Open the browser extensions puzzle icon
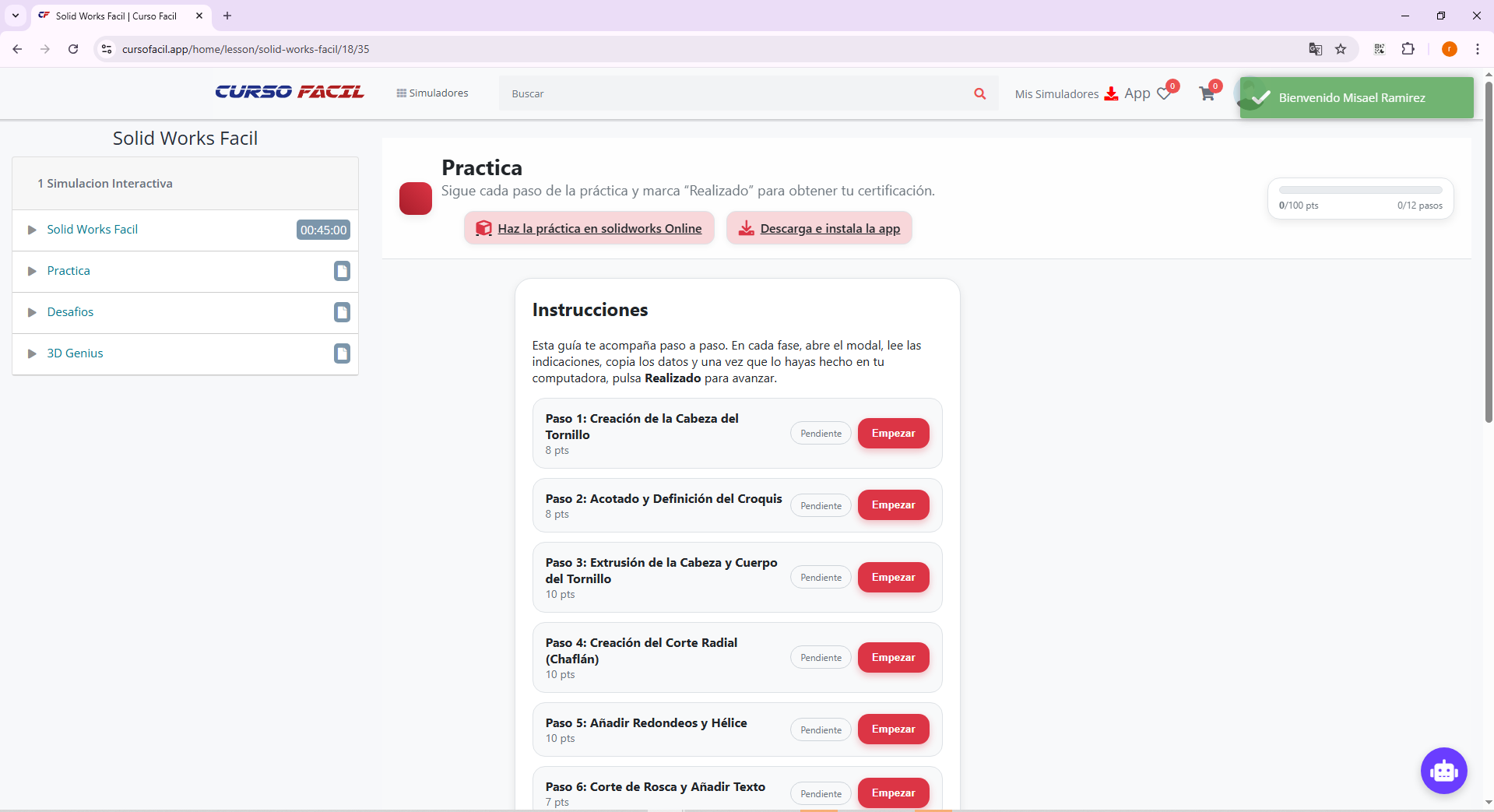This screenshot has height=812, width=1494. tap(1408, 49)
